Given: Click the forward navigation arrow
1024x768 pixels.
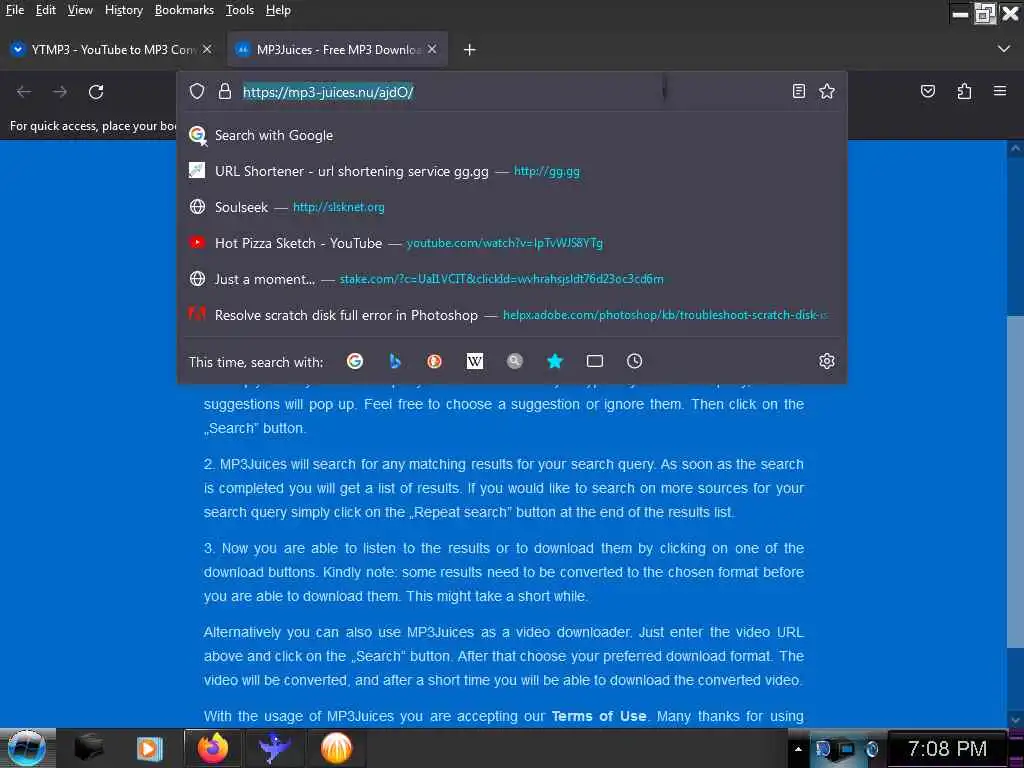Looking at the screenshot, I should [x=60, y=92].
